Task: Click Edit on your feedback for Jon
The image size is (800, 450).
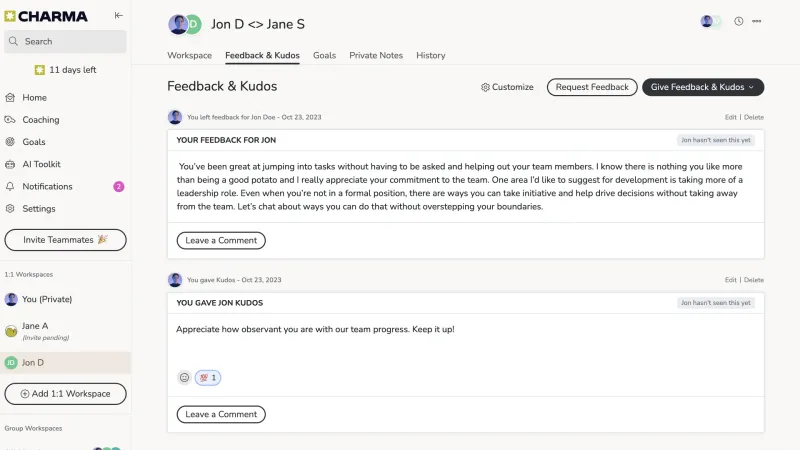Action: pos(730,117)
